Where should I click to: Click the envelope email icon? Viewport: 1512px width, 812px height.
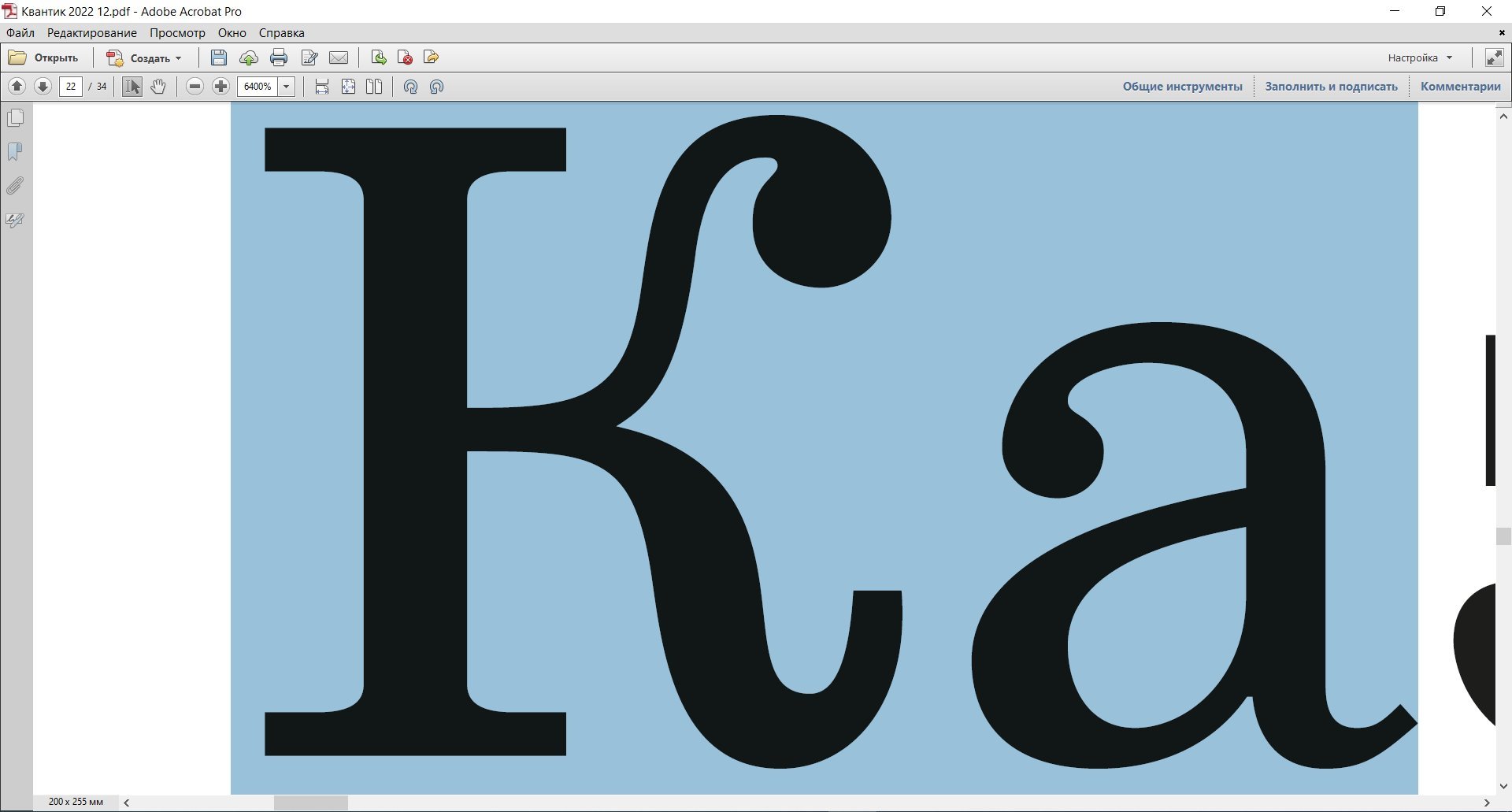339,57
